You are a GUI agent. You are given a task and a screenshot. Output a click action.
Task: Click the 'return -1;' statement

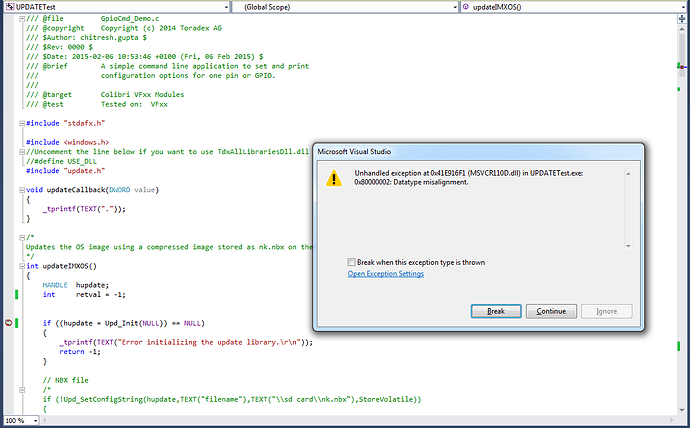[x=80, y=351]
